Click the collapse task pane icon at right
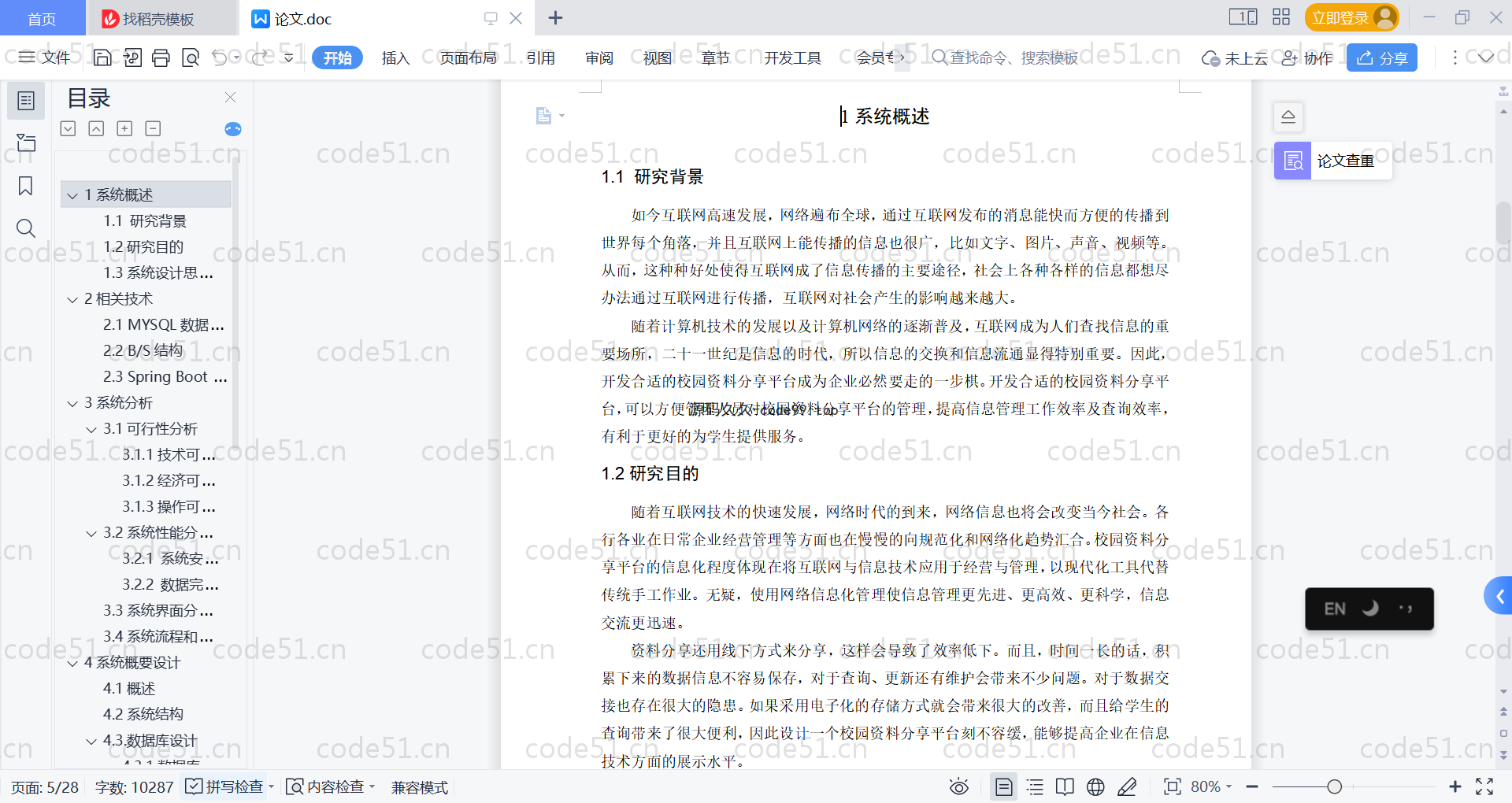 (x=1288, y=117)
